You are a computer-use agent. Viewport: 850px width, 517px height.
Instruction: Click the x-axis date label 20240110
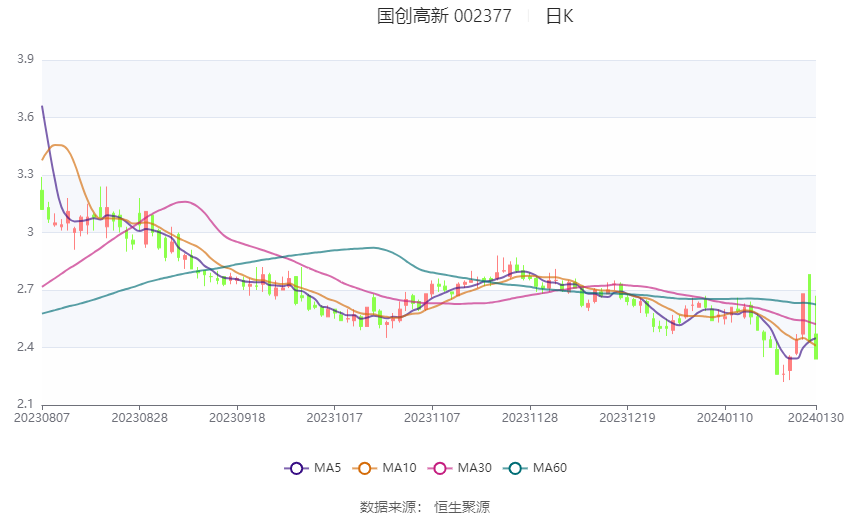coord(725,418)
